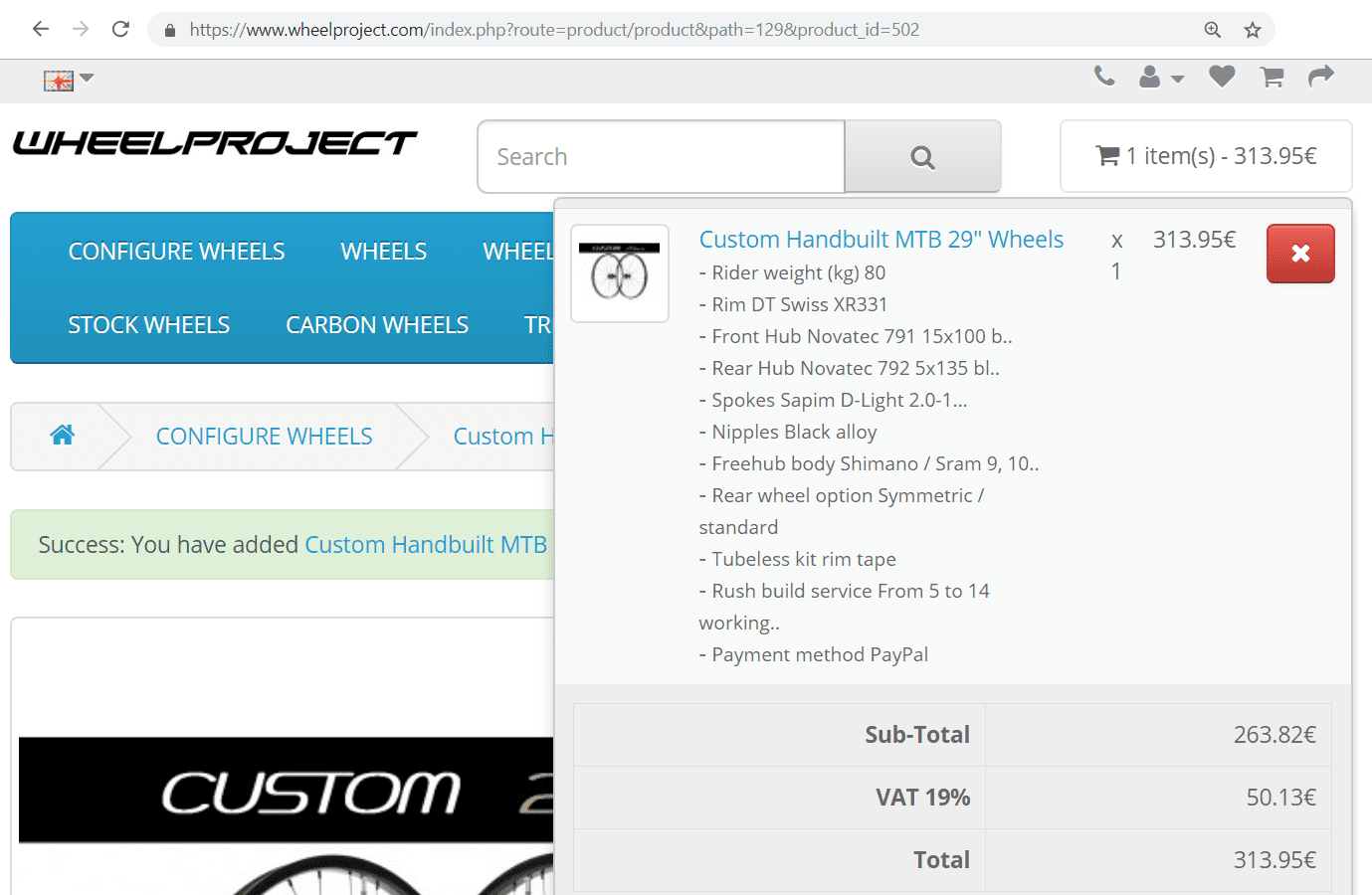The image size is (1372, 895).
Task: Open the browser zoom control
Action: [x=1212, y=30]
